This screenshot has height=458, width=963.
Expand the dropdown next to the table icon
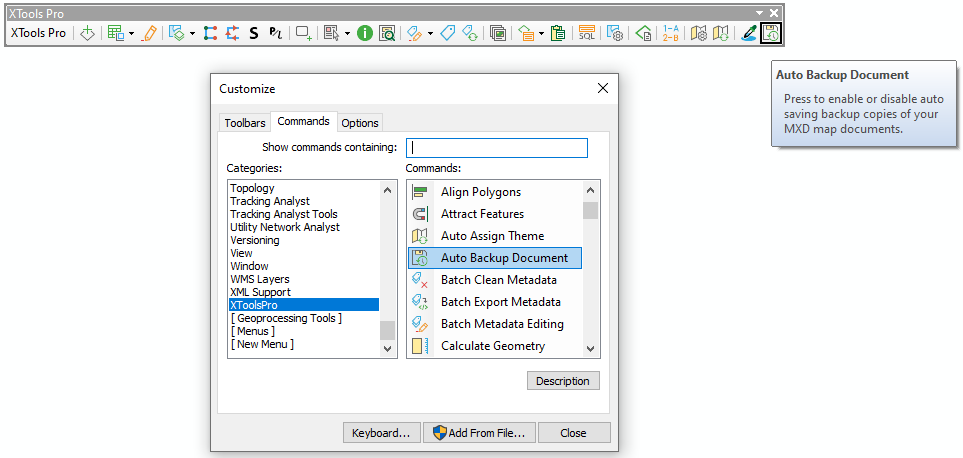pos(131,33)
